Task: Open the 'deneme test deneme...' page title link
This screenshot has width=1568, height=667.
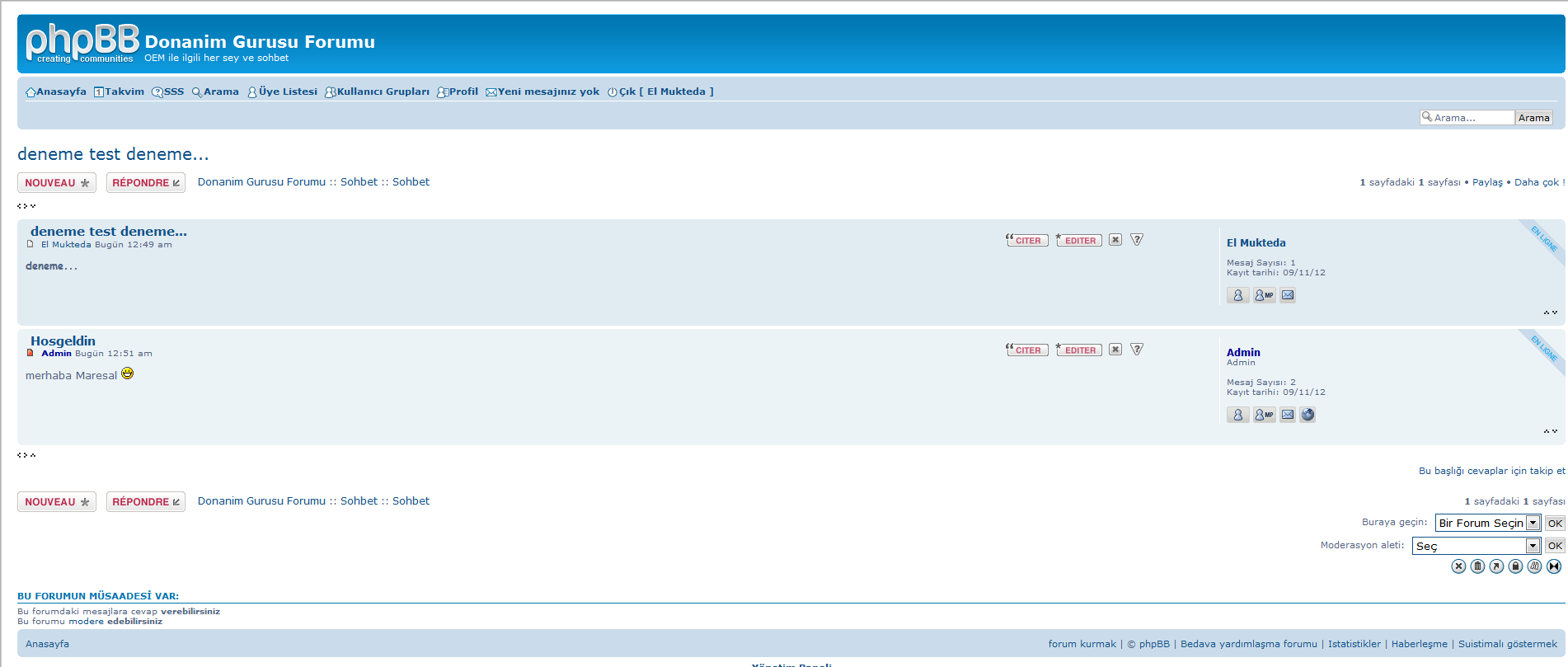Action: tap(113, 154)
